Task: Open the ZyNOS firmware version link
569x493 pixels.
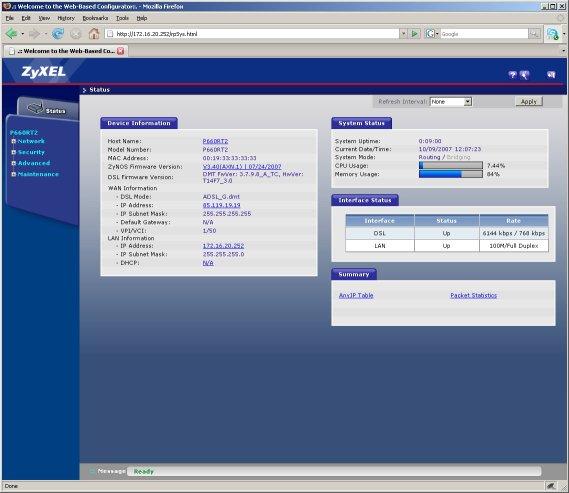Action: 242,167
